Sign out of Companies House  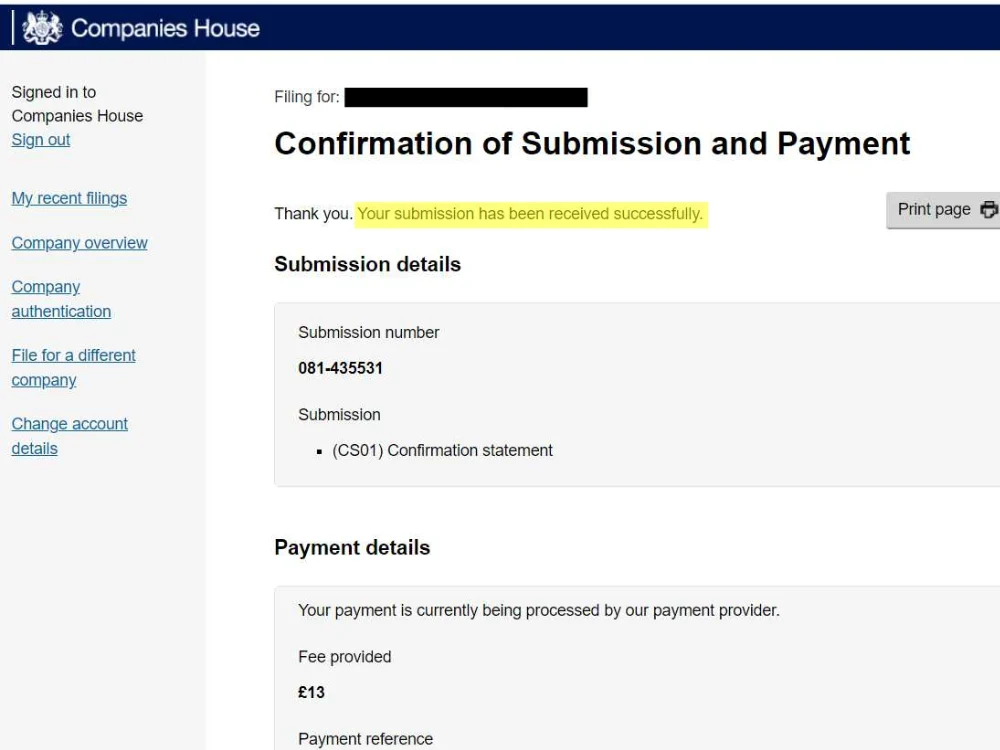click(40, 139)
